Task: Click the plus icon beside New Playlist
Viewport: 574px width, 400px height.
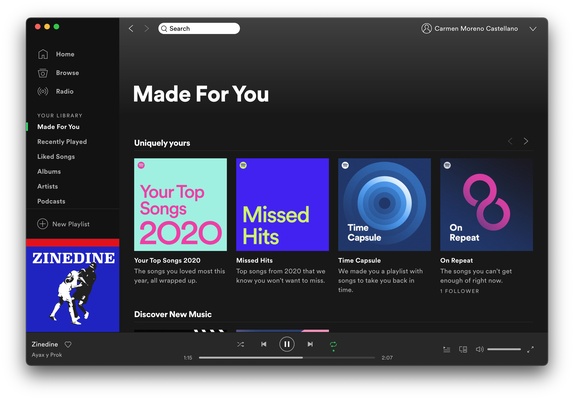Action: (42, 224)
